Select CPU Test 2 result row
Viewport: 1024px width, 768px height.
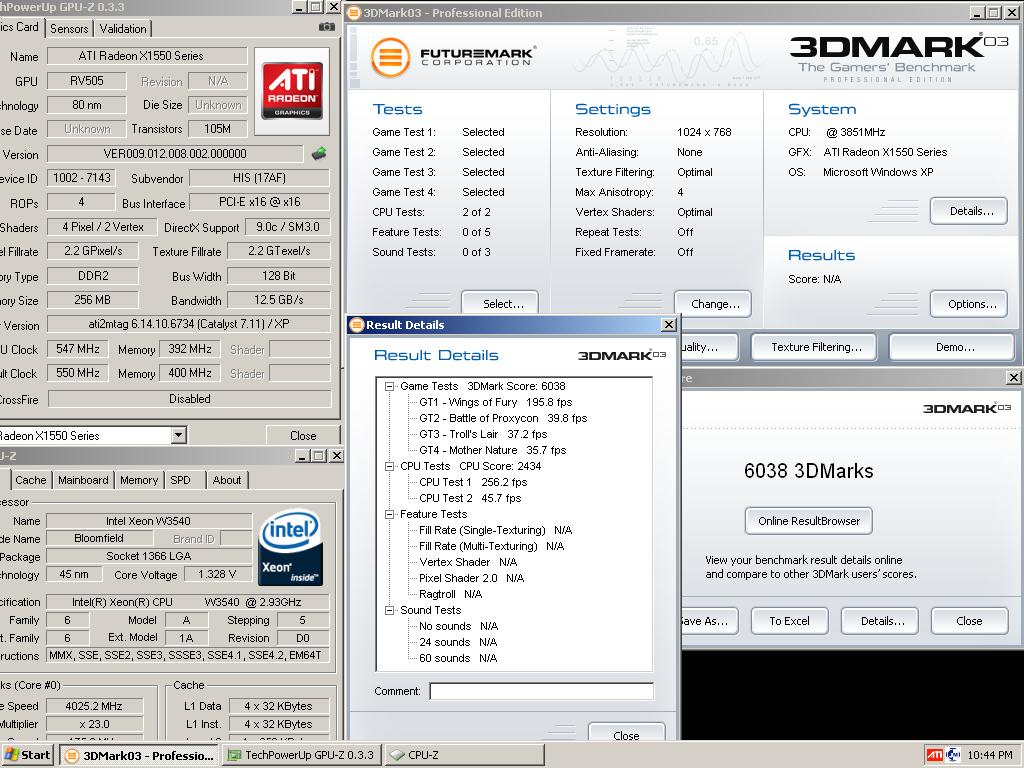pyautogui.click(x=470, y=498)
